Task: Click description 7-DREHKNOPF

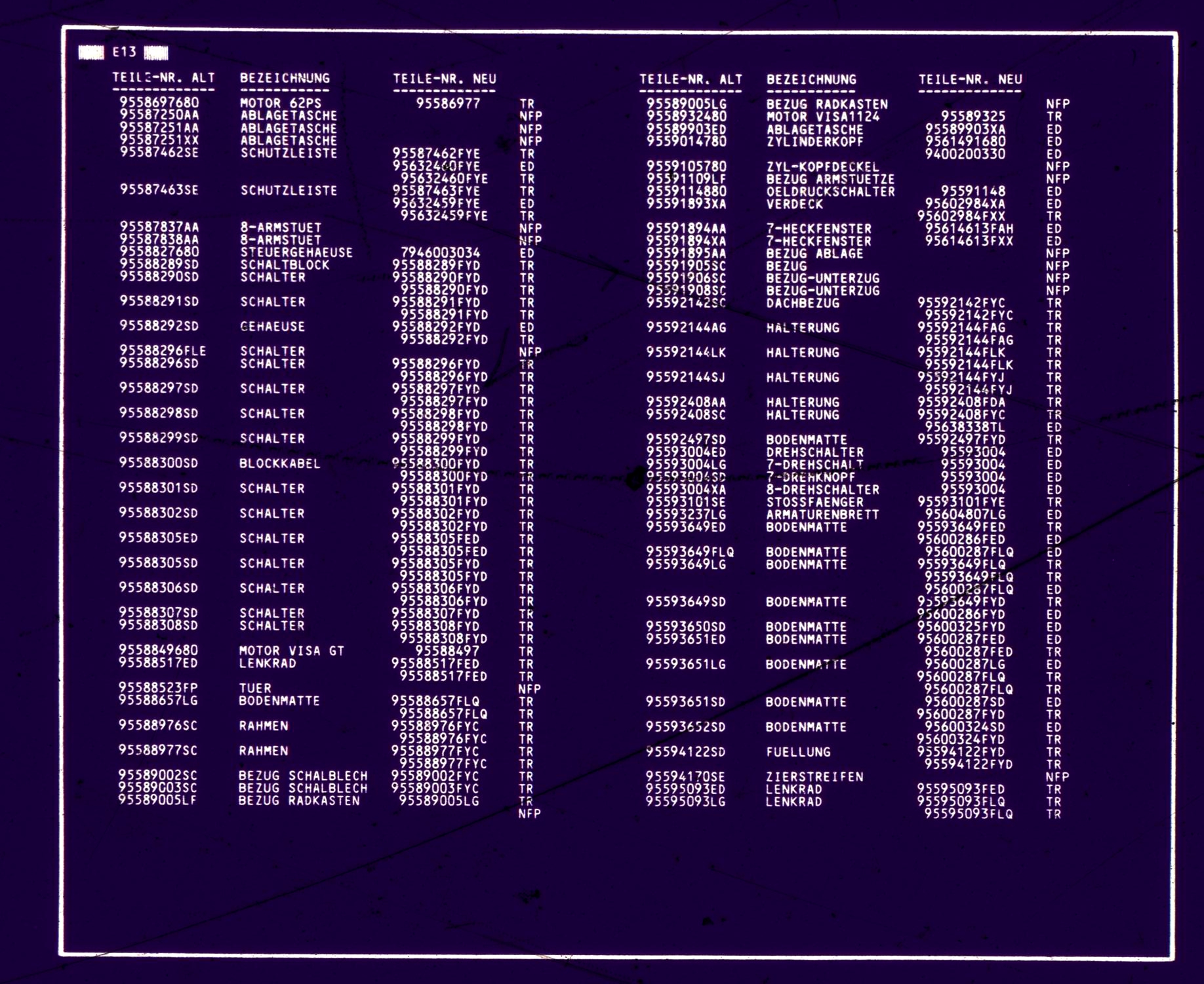Action: 811,477
